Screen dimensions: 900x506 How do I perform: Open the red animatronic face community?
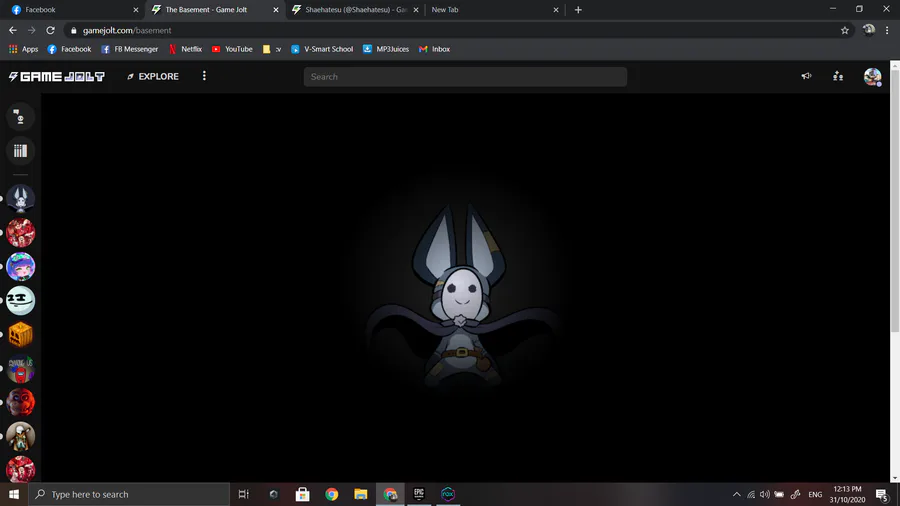pyautogui.click(x=21, y=402)
